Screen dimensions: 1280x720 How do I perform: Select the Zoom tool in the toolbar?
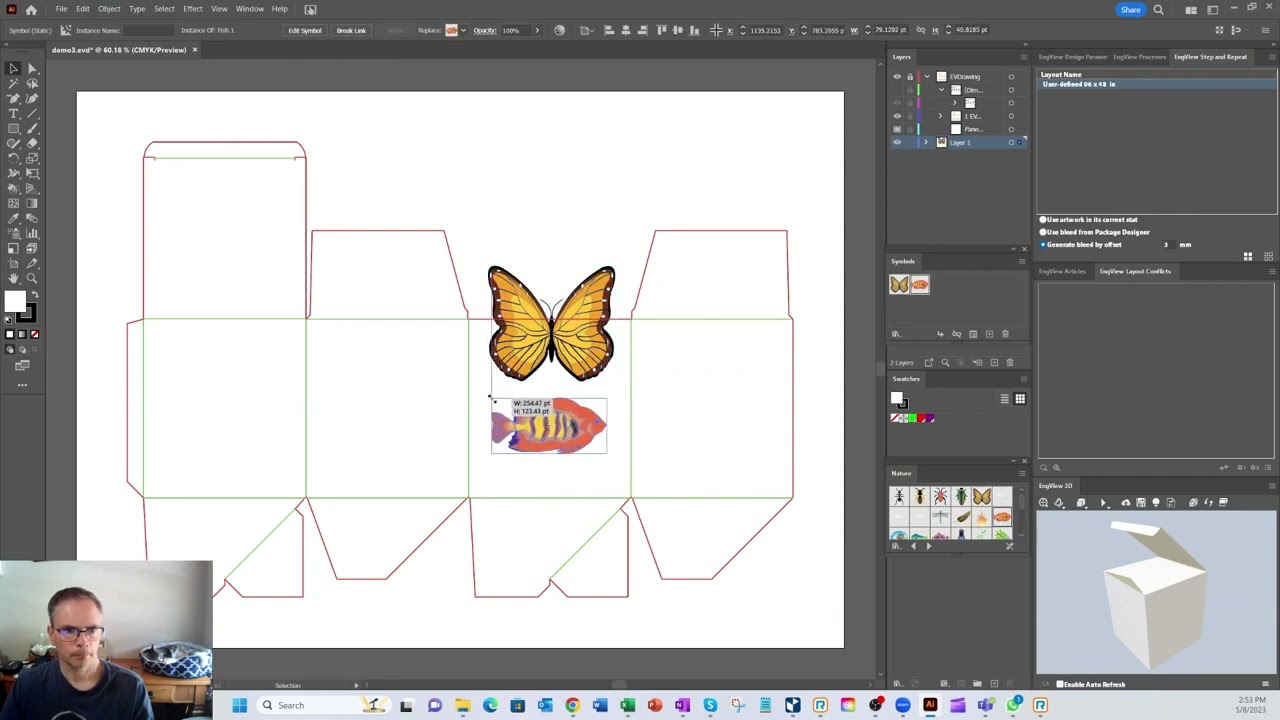click(x=32, y=278)
